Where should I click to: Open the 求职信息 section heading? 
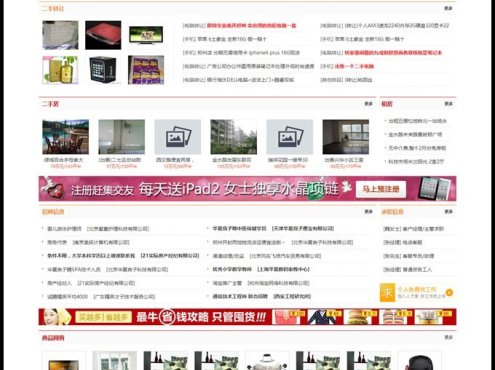point(392,212)
